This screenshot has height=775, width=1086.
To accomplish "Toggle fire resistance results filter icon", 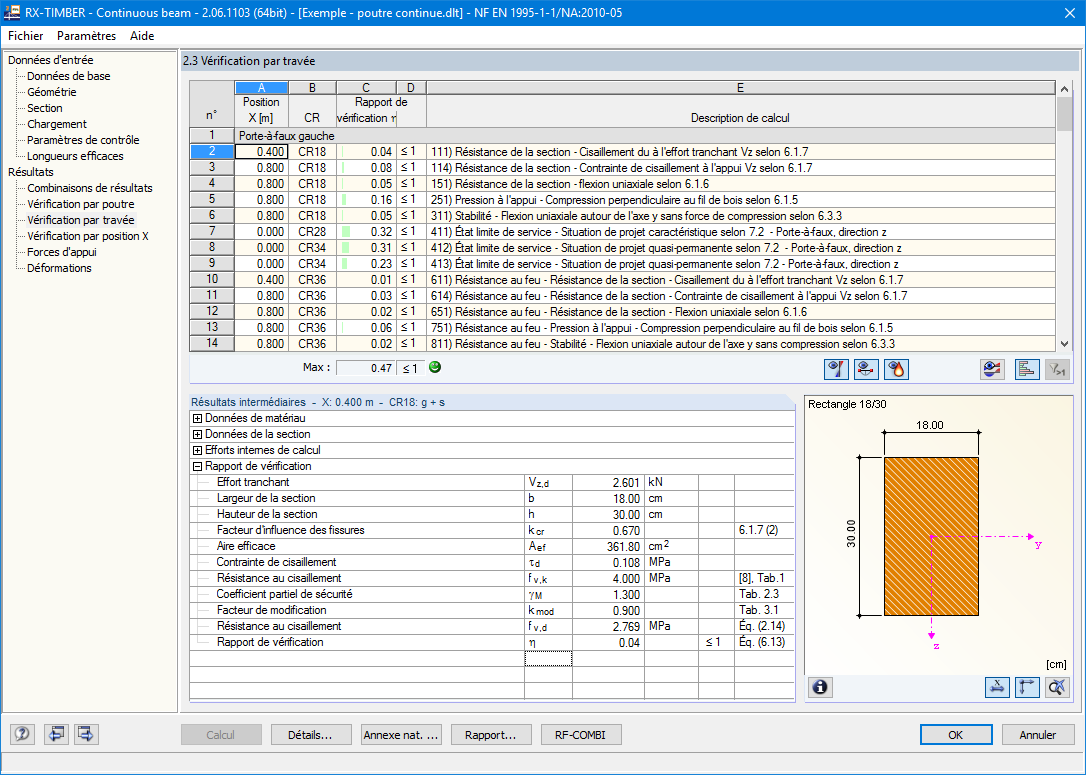I will pos(896,370).
